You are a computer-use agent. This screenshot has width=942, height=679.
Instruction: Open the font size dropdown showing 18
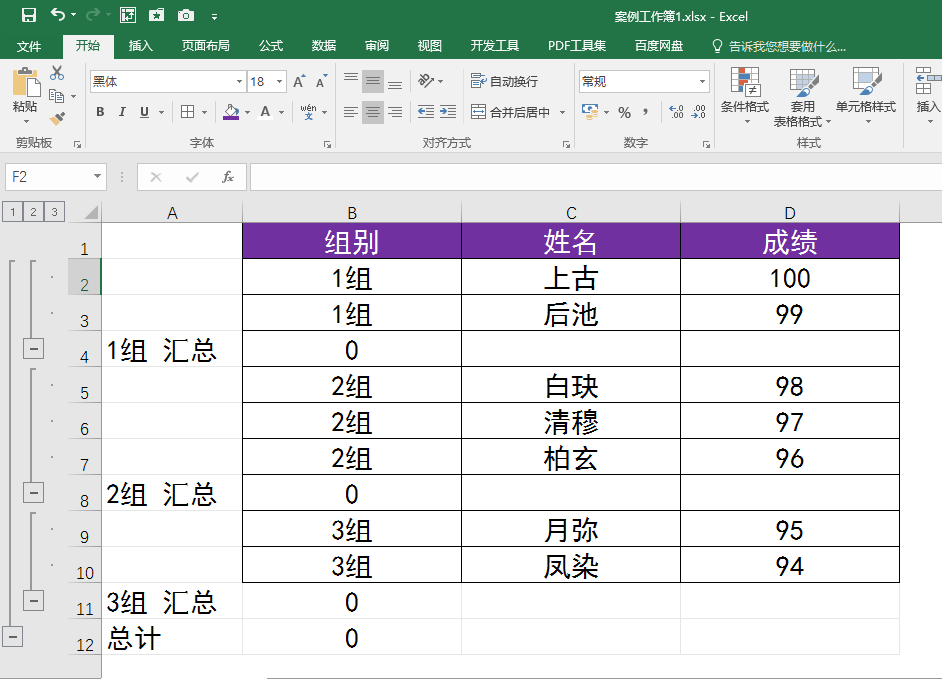click(279, 81)
